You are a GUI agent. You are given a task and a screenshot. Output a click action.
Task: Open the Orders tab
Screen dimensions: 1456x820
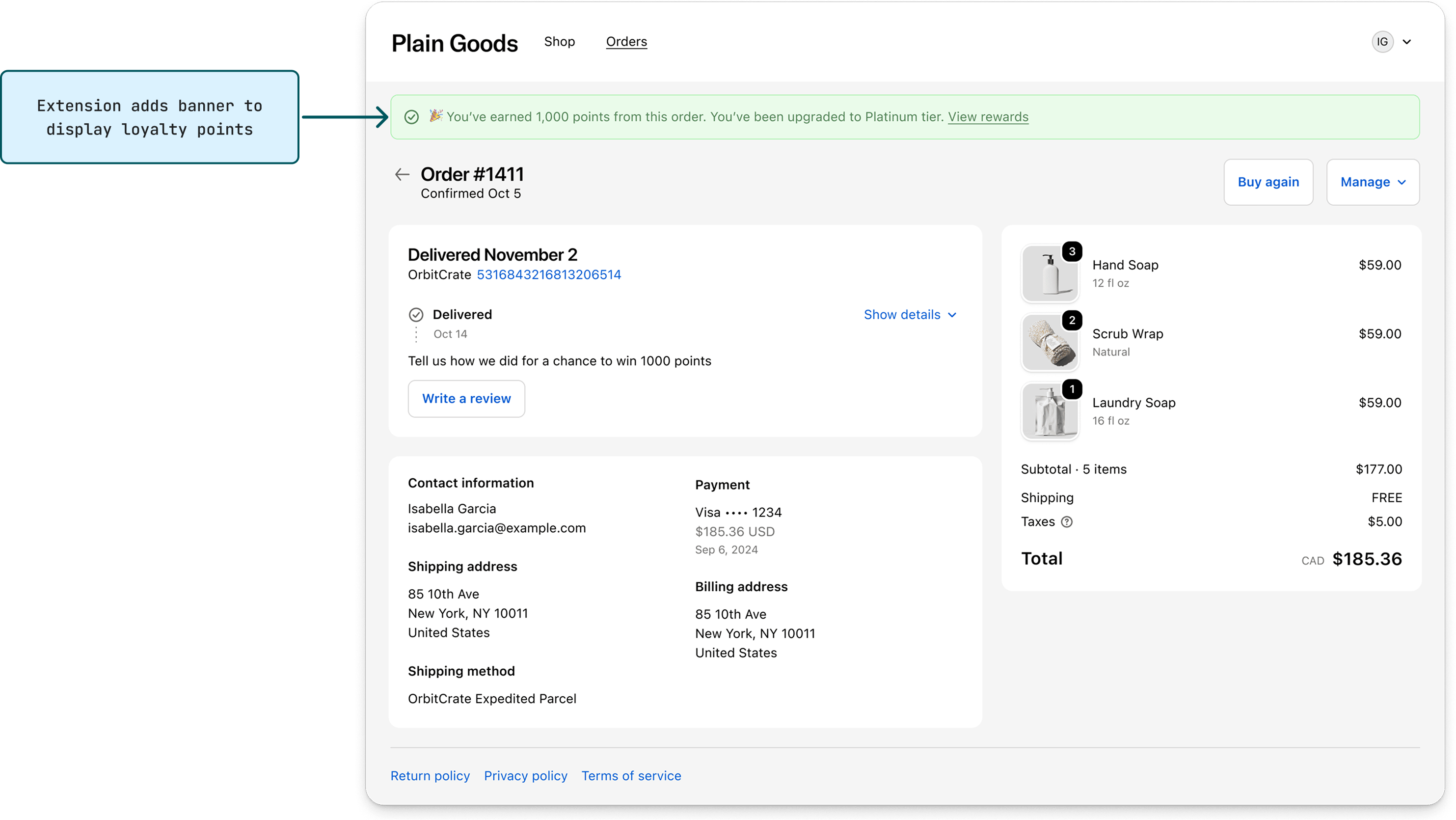coord(626,41)
